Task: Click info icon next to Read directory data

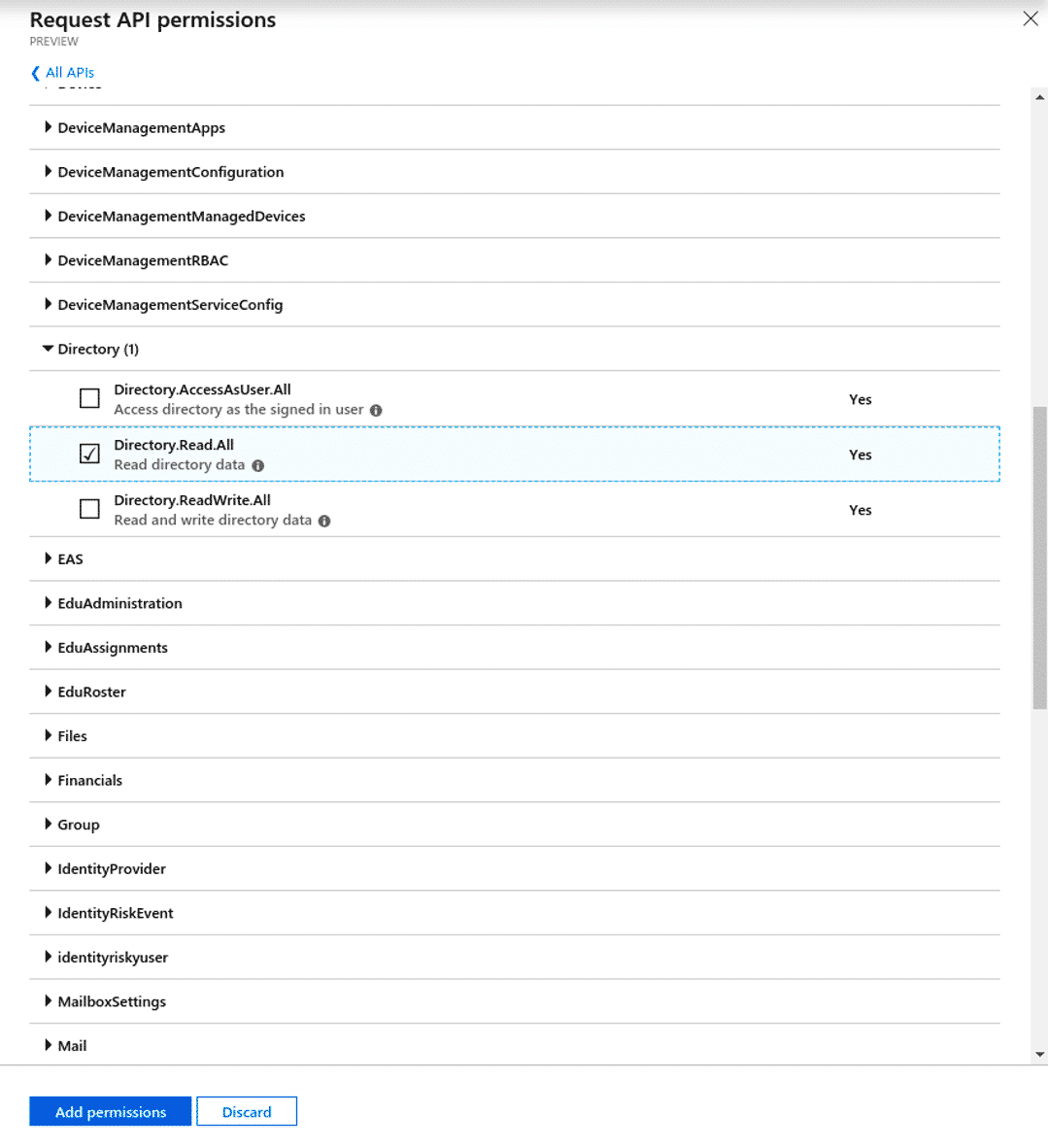Action: (x=258, y=466)
